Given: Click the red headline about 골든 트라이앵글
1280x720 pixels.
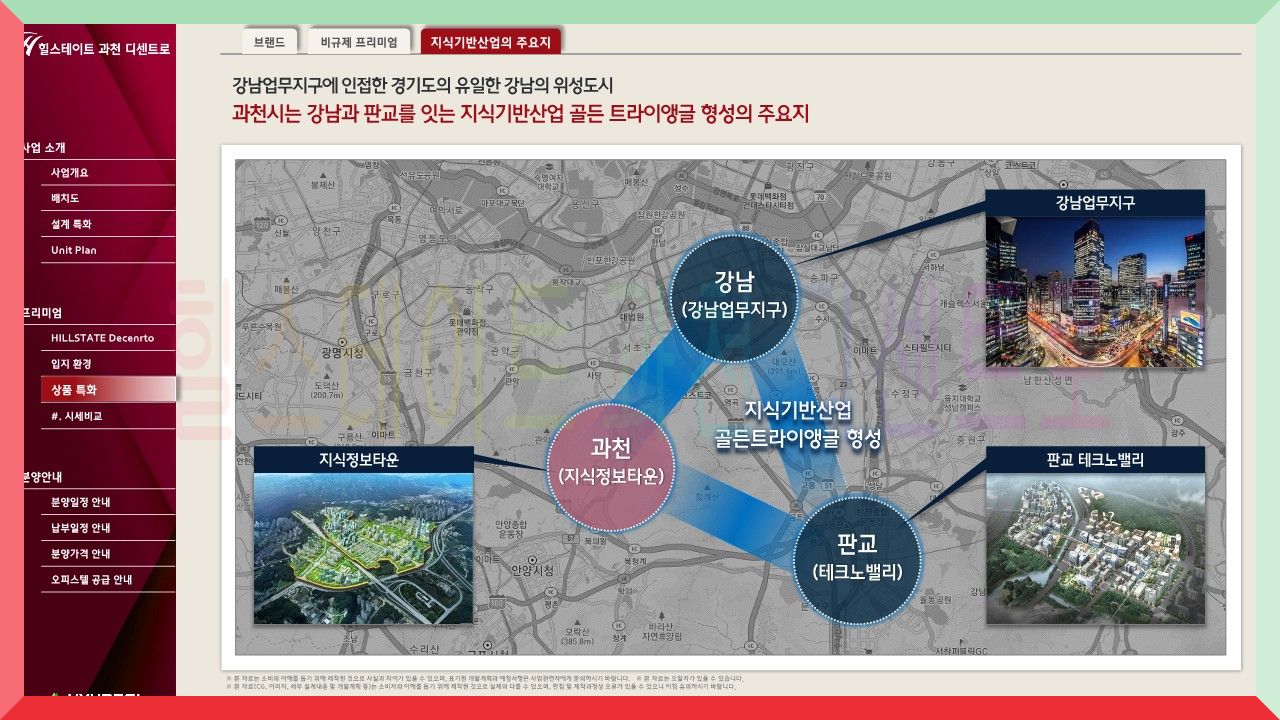Looking at the screenshot, I should tap(520, 113).
